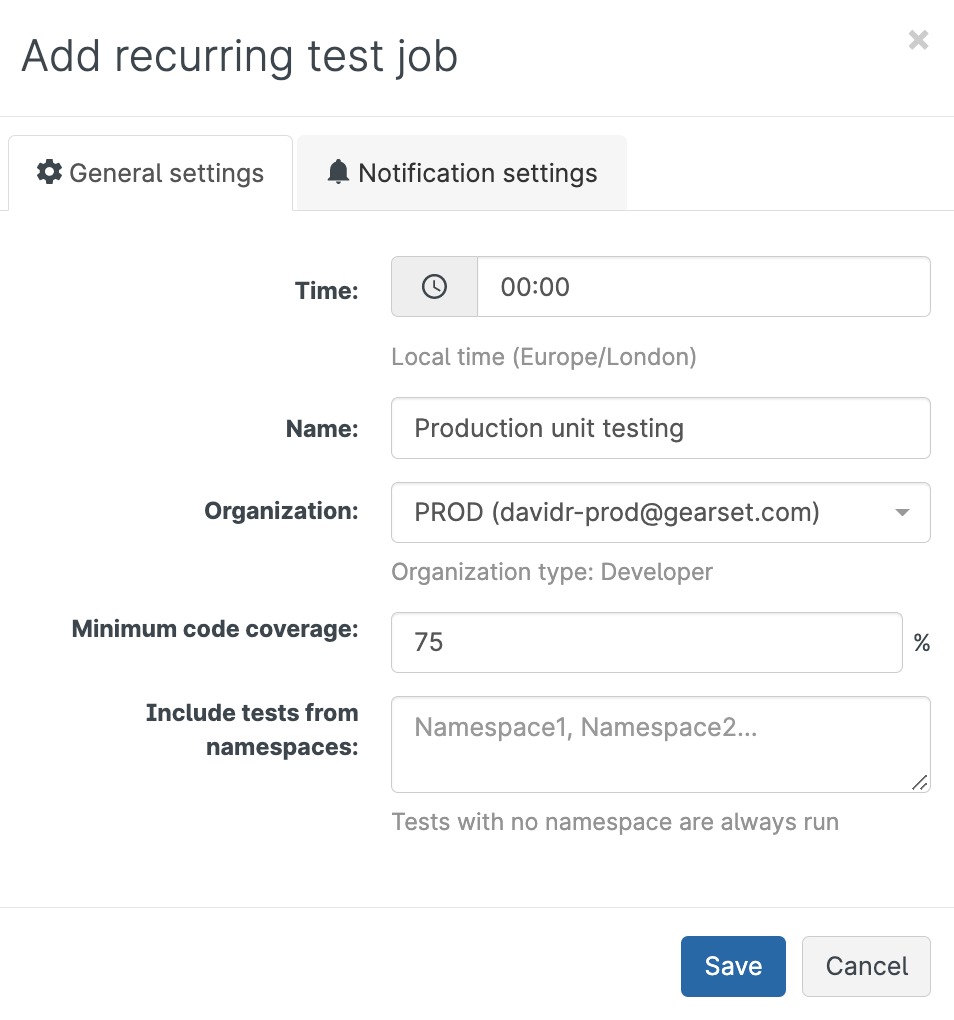Click the Production unit testing name field
The image size is (954, 1020).
pos(660,428)
